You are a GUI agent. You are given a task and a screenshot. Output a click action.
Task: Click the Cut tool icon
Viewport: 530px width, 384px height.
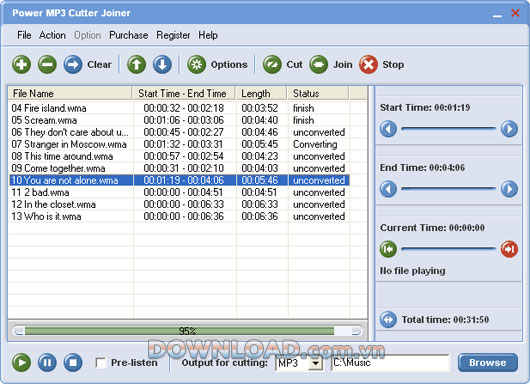(272, 64)
